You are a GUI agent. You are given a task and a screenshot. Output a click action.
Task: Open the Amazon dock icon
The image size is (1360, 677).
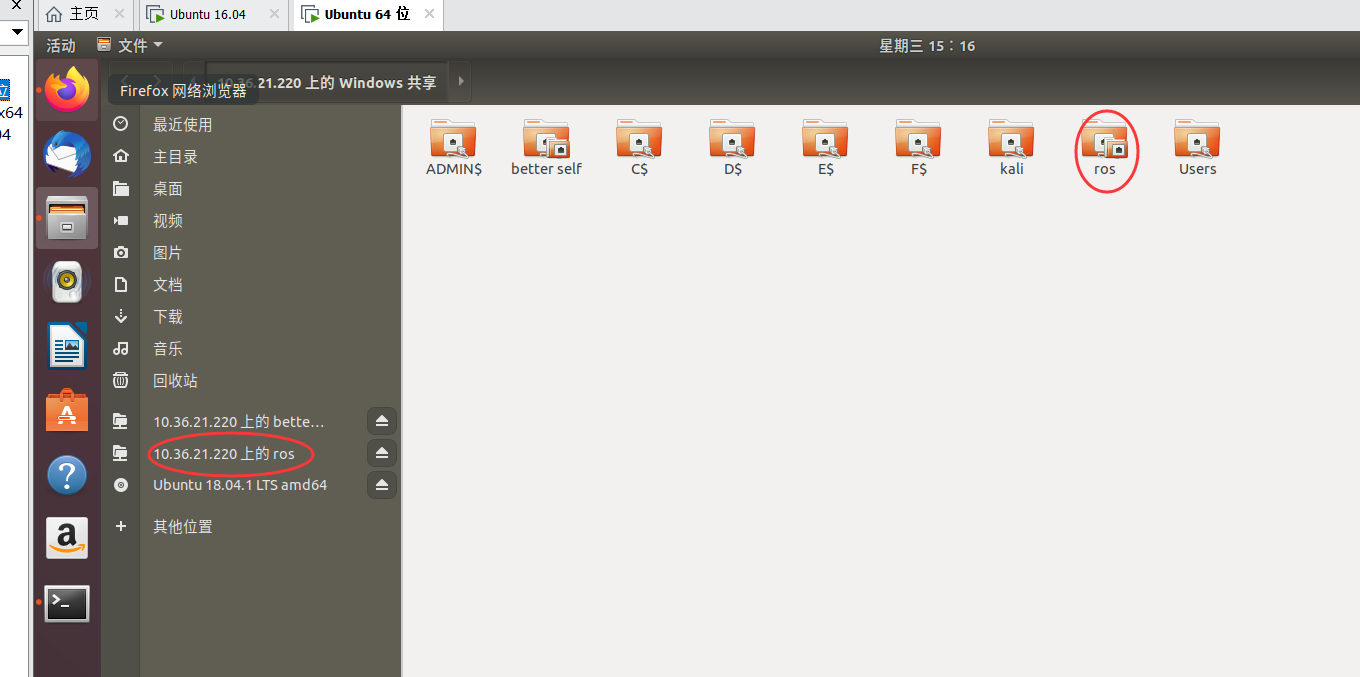point(67,538)
